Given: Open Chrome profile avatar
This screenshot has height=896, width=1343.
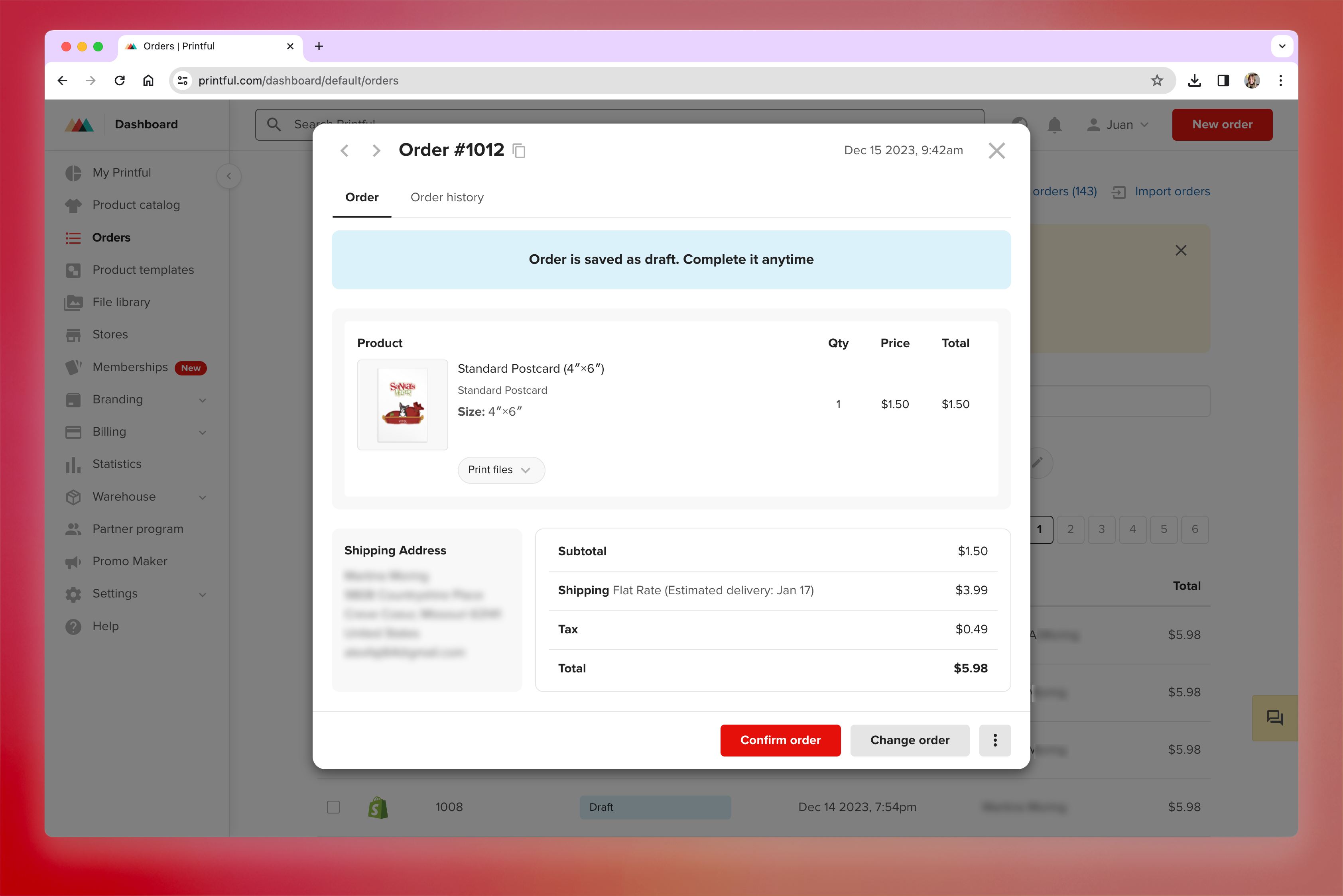Looking at the screenshot, I should point(1252,81).
